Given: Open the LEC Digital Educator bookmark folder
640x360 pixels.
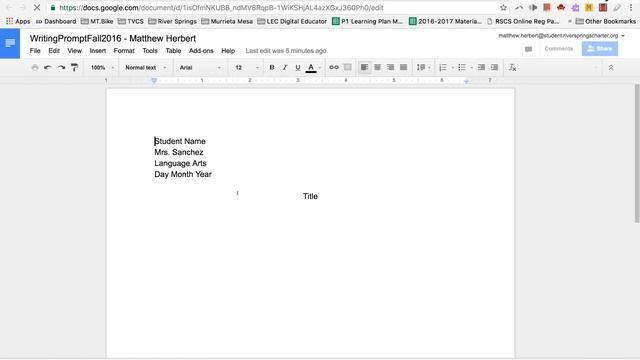Looking at the screenshot, I should (292, 21).
